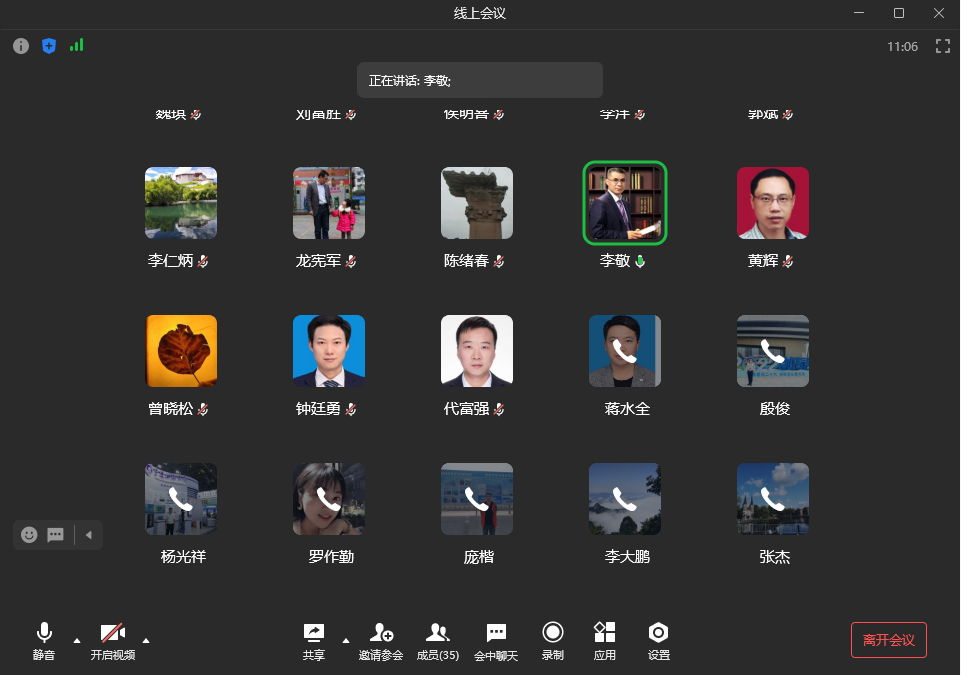
Task: Expand audio options arrow beside 静音
Action: pos(77,640)
